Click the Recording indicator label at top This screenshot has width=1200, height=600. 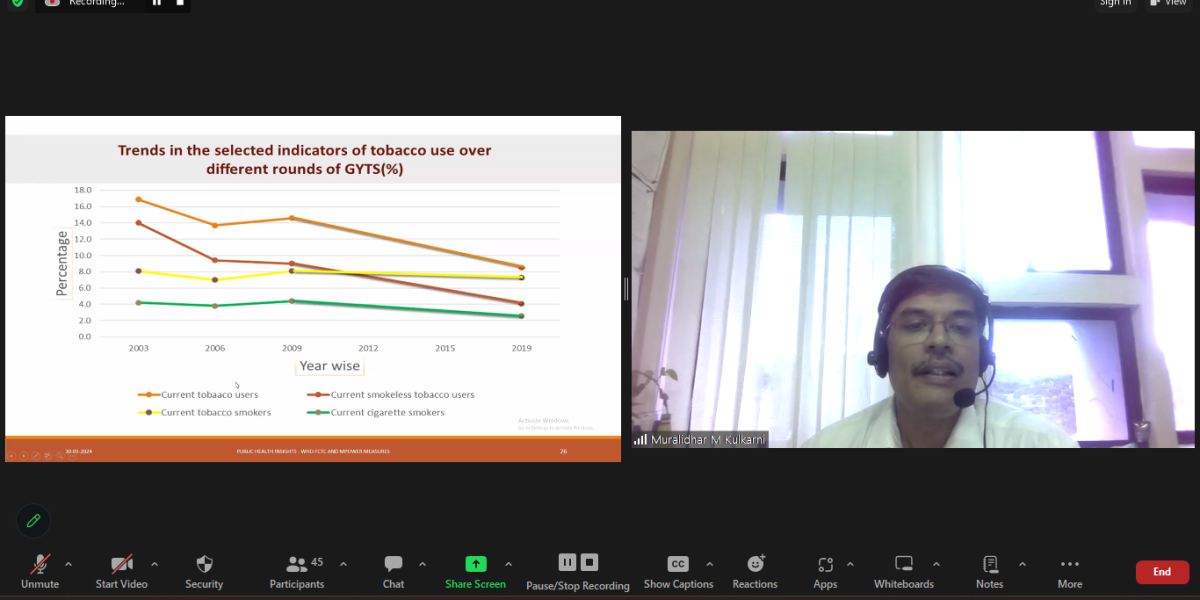(97, 3)
